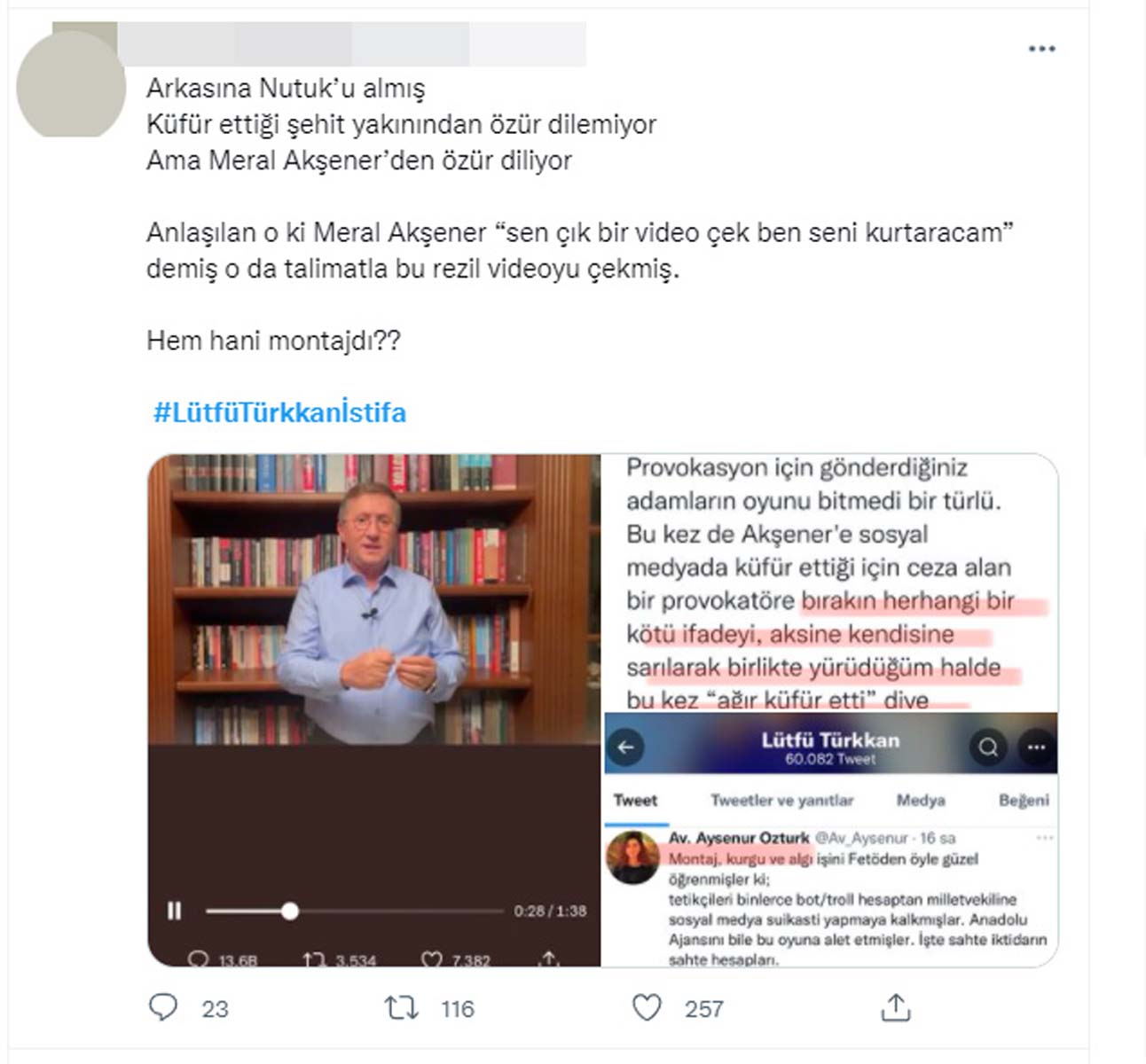Click the back arrow in the Lütfü Türkkan header
This screenshot has width=1146, height=1064.
pyautogui.click(x=626, y=747)
